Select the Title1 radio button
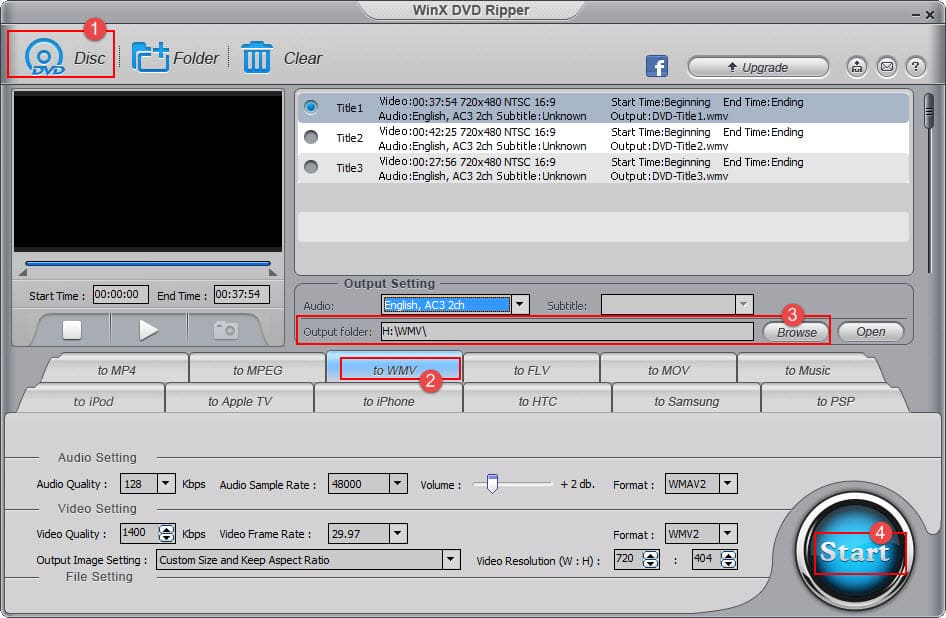 point(311,107)
